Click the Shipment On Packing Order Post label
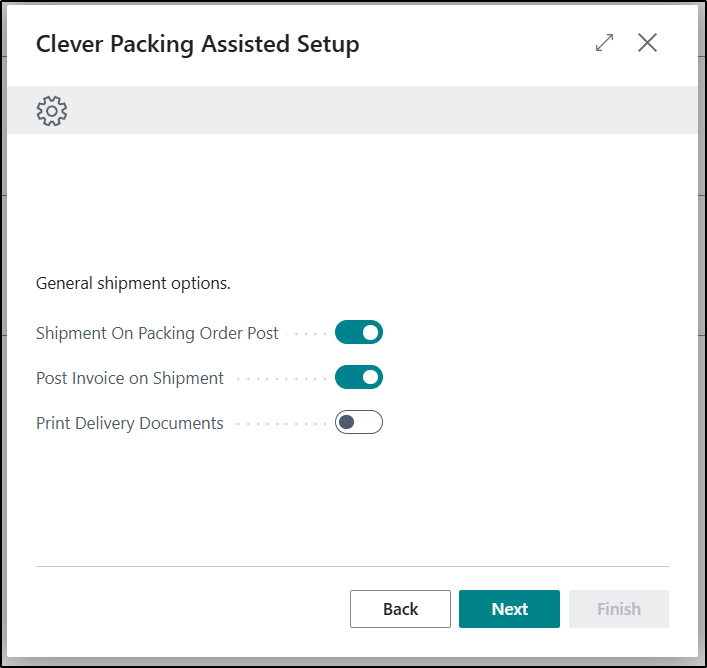The height and width of the screenshot is (668, 707). [x=157, y=333]
